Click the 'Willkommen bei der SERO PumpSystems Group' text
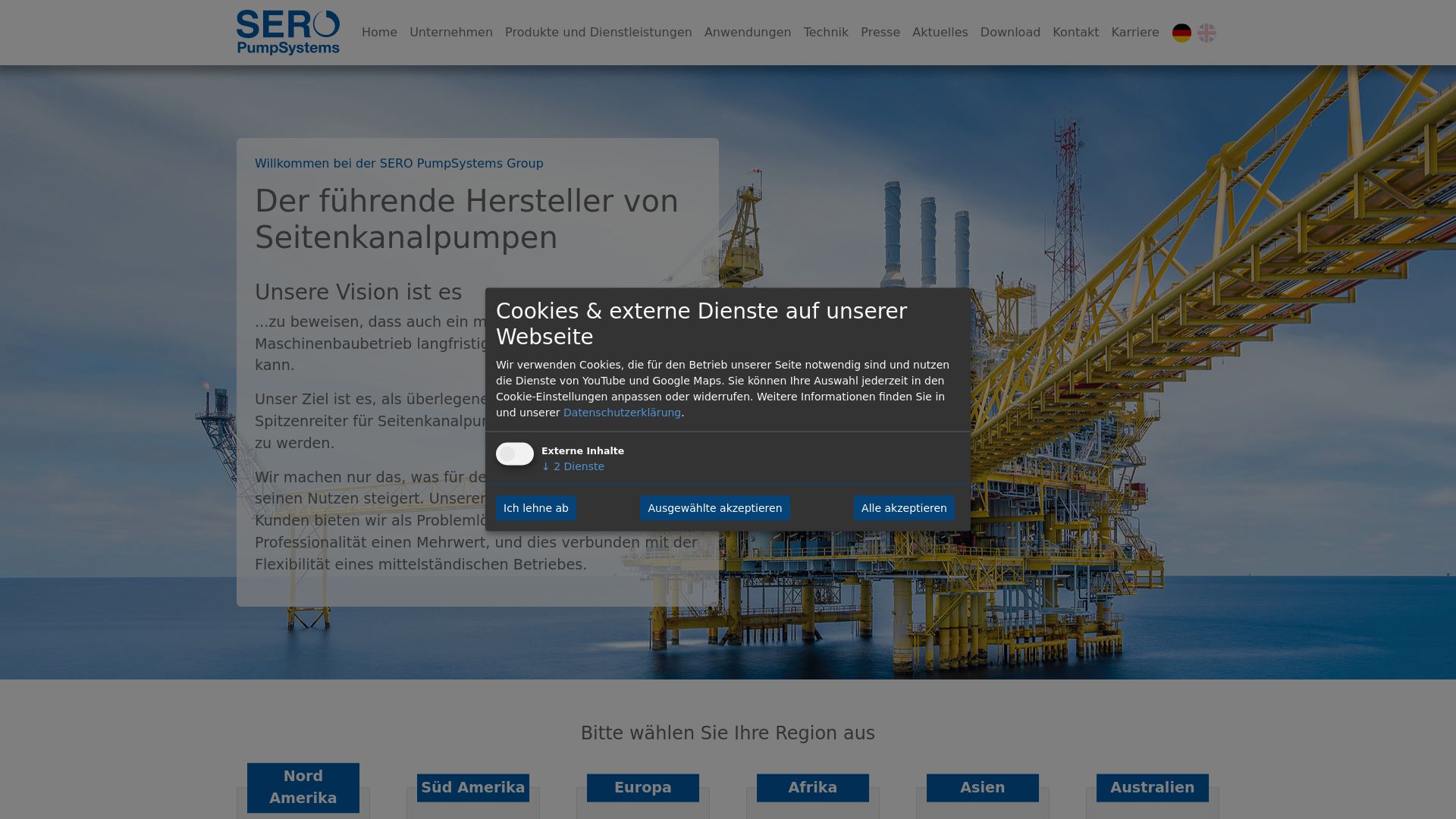Image resolution: width=1456 pixels, height=819 pixels. click(x=399, y=164)
